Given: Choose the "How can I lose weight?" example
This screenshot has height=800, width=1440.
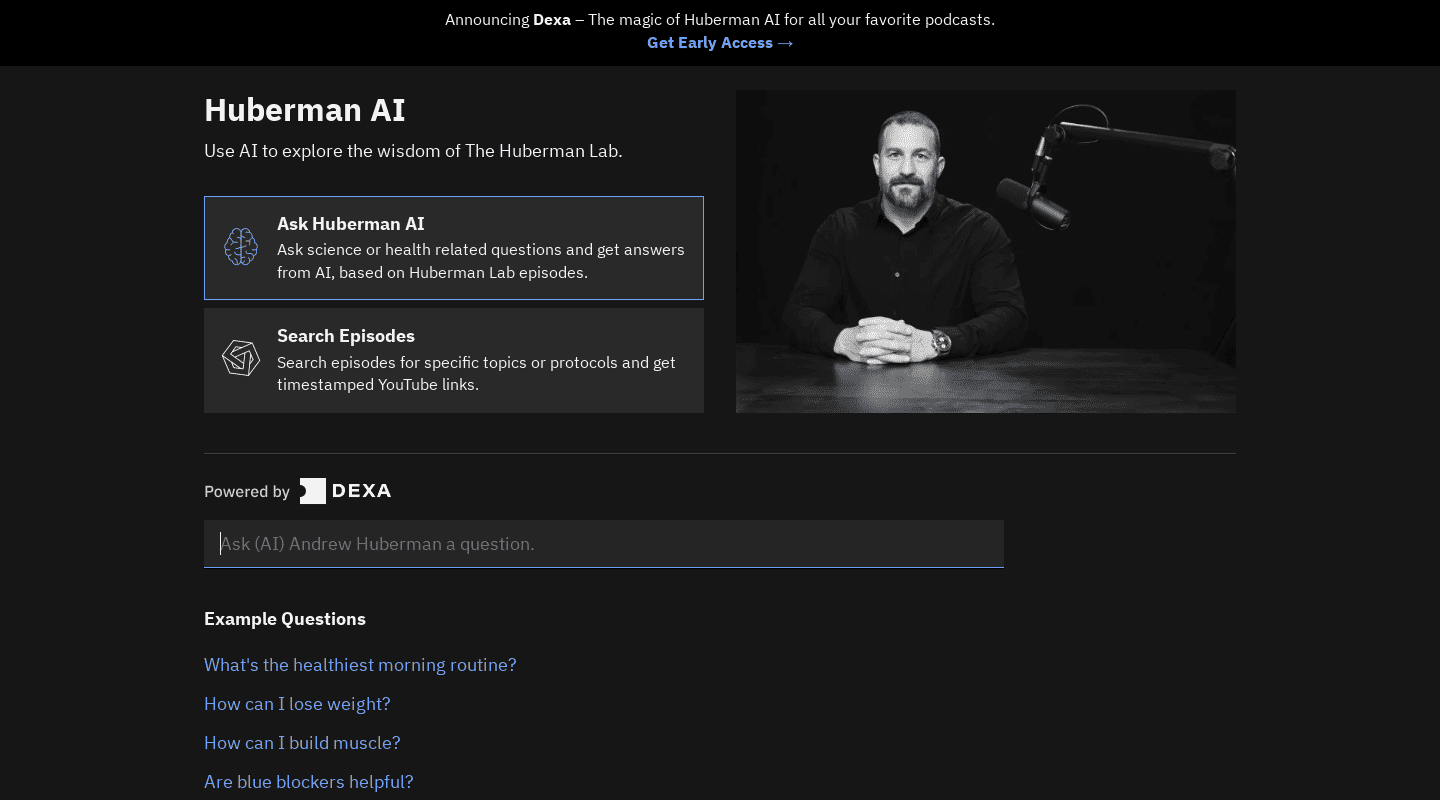Looking at the screenshot, I should point(297,704).
